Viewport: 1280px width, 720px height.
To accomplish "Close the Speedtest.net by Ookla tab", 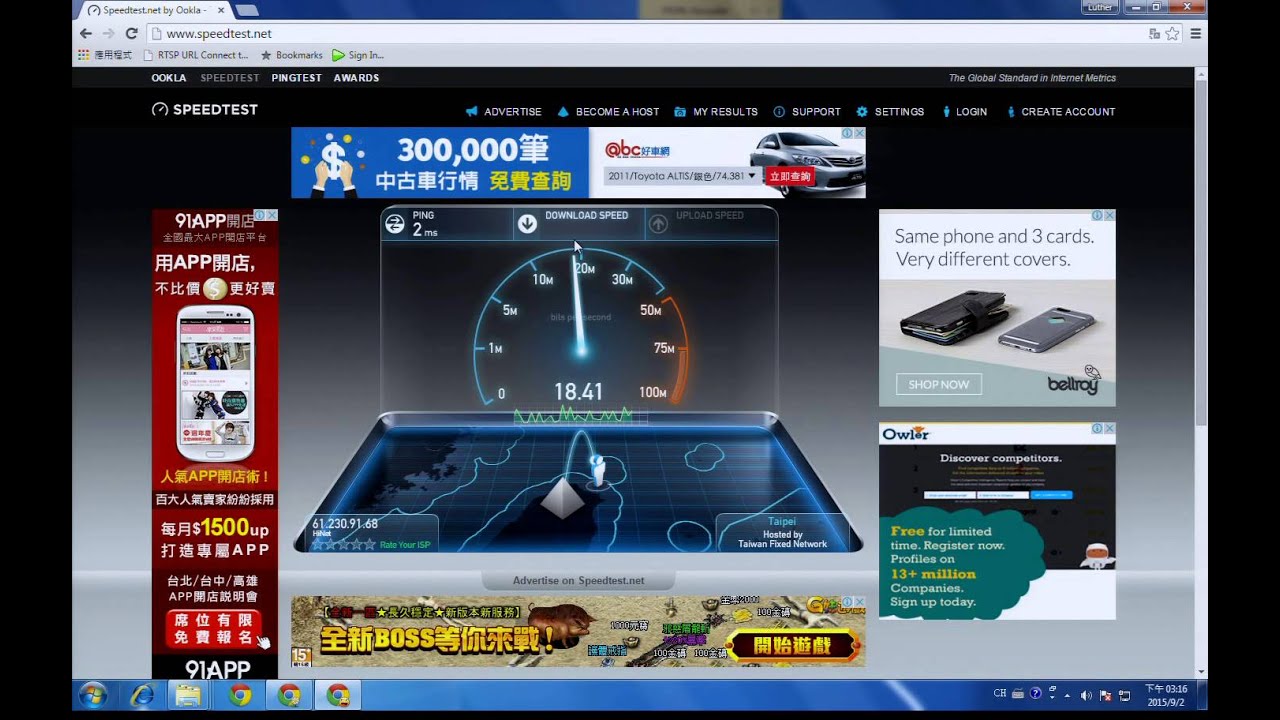I will click(219, 10).
